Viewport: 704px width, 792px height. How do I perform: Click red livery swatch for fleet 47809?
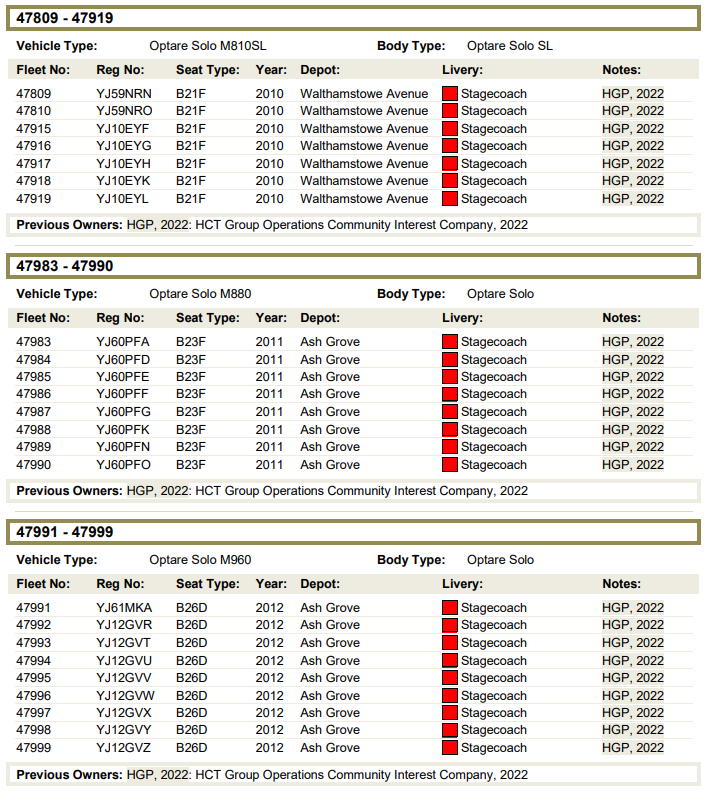pos(450,94)
